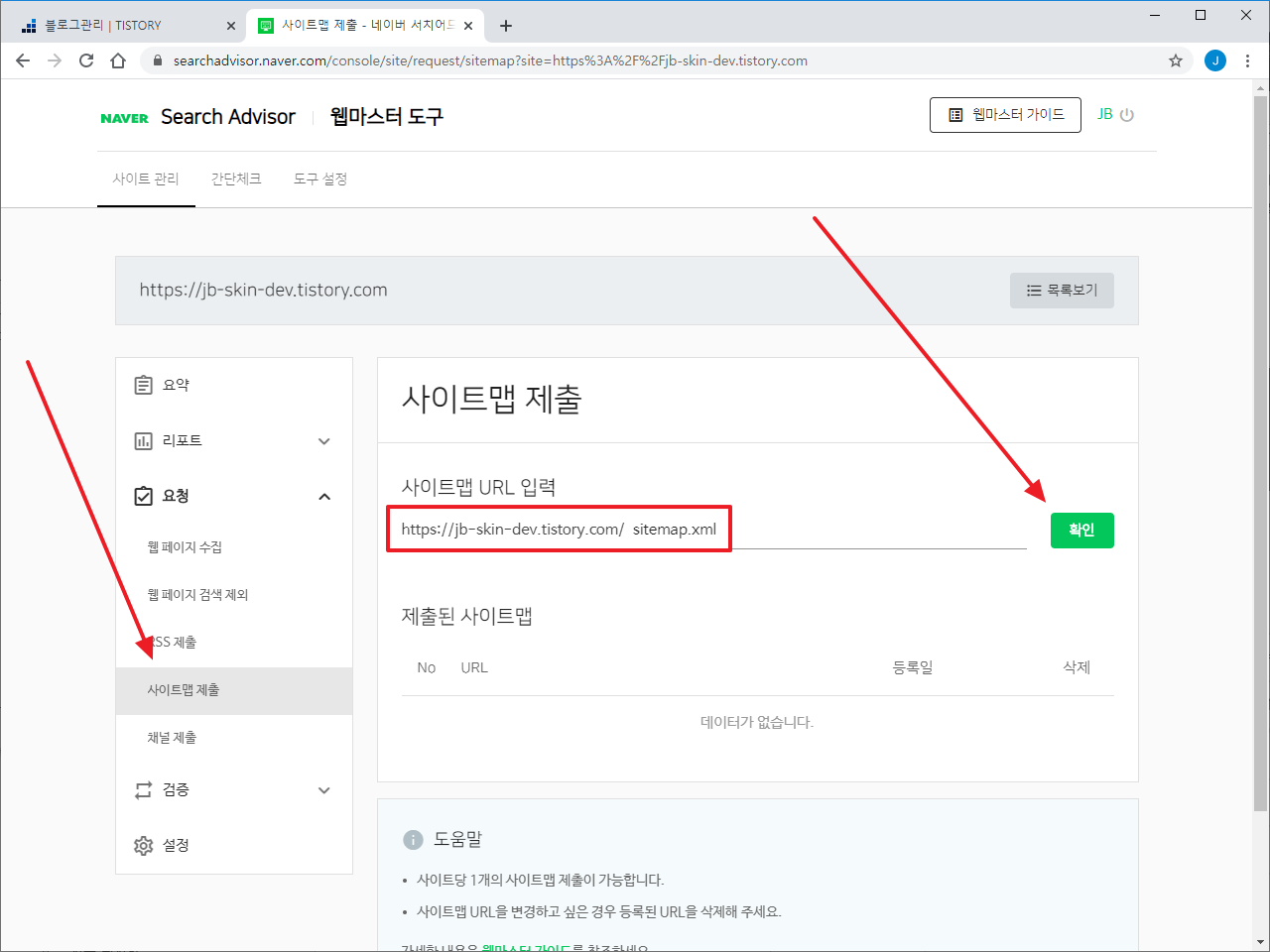This screenshot has width=1270, height=952.
Task: Open a new browser tab with plus
Action: [506, 26]
